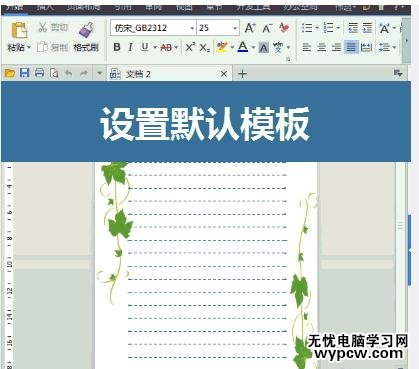Open the strikethrough dropdown arrow

click(x=176, y=48)
